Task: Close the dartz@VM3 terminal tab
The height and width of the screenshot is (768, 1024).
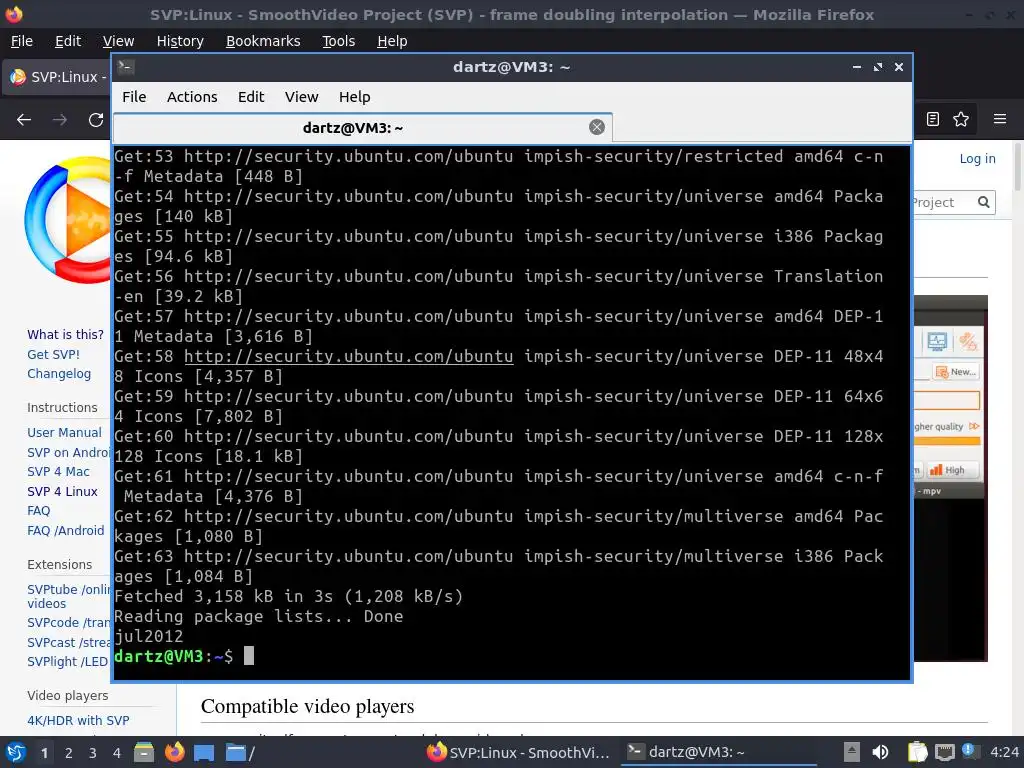Action: (x=596, y=127)
